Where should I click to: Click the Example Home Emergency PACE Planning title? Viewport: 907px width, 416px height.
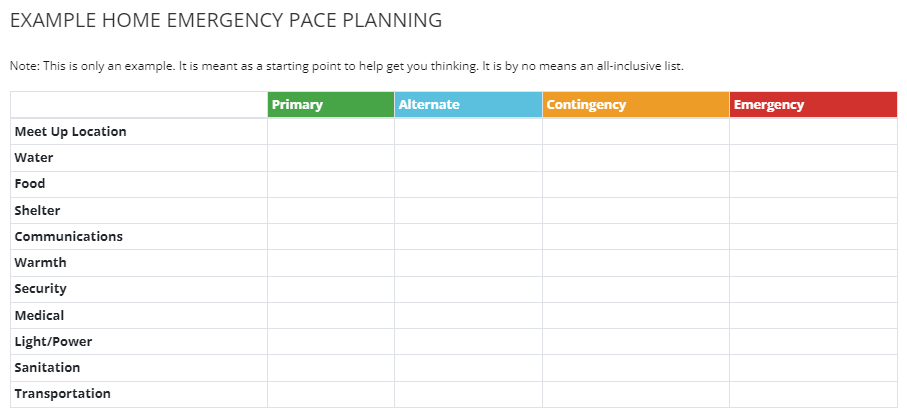(226, 21)
